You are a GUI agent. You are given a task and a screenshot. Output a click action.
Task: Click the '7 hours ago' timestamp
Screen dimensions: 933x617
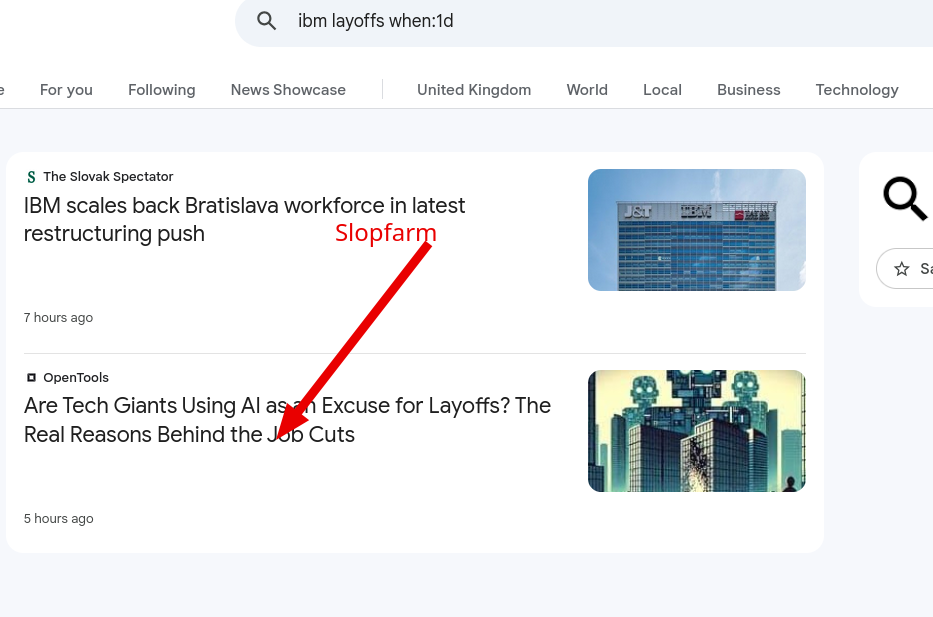point(58,318)
